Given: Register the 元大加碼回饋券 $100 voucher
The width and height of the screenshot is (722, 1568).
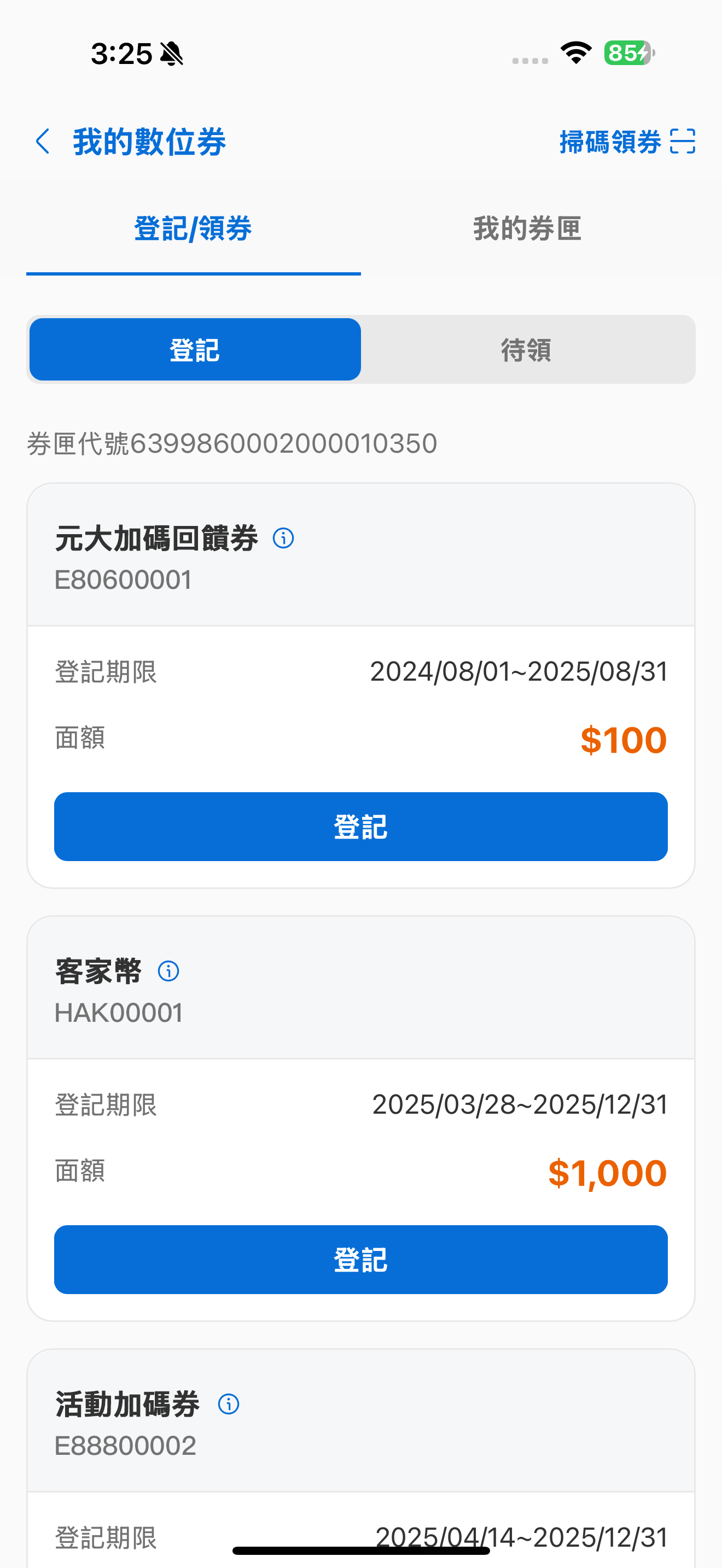Looking at the screenshot, I should coord(360,827).
